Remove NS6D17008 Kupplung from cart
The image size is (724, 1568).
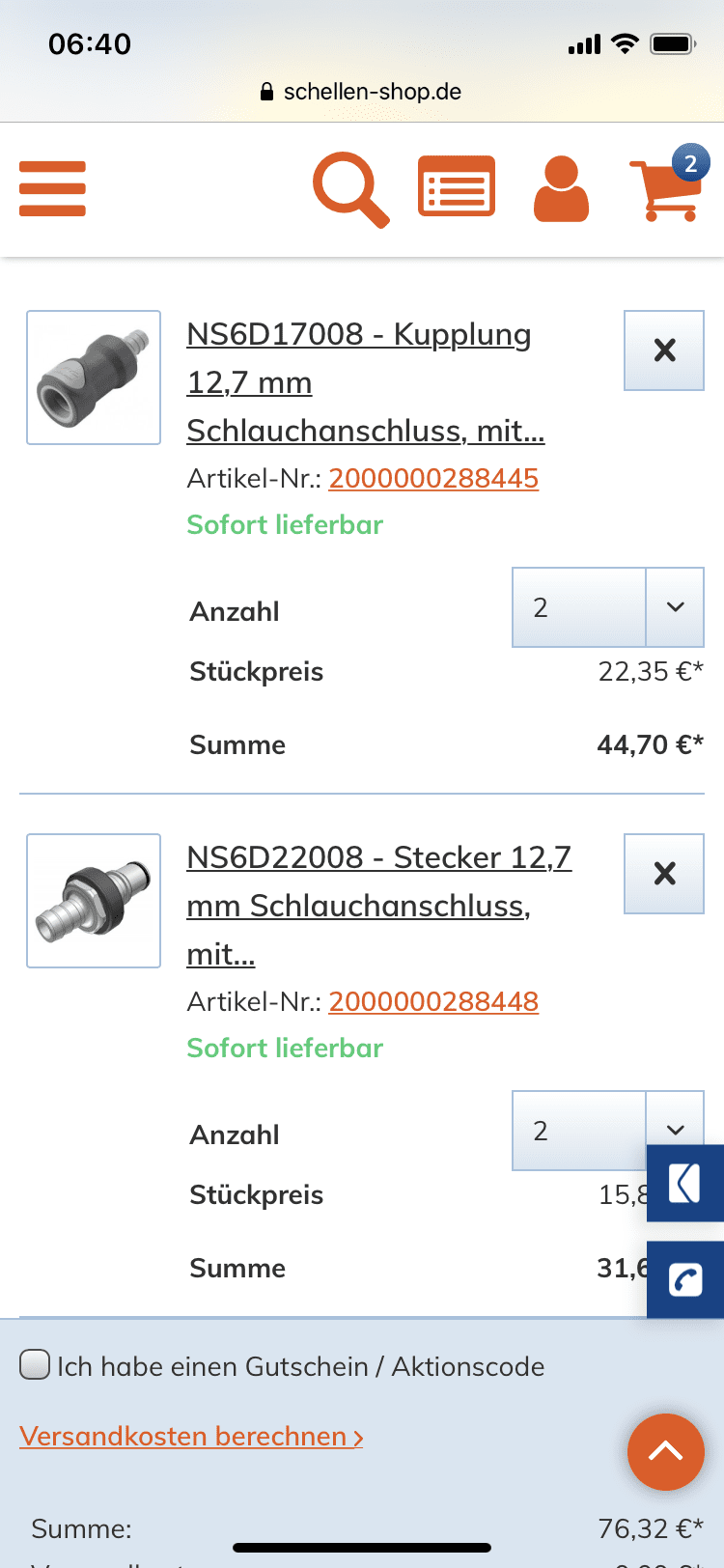pos(664,350)
